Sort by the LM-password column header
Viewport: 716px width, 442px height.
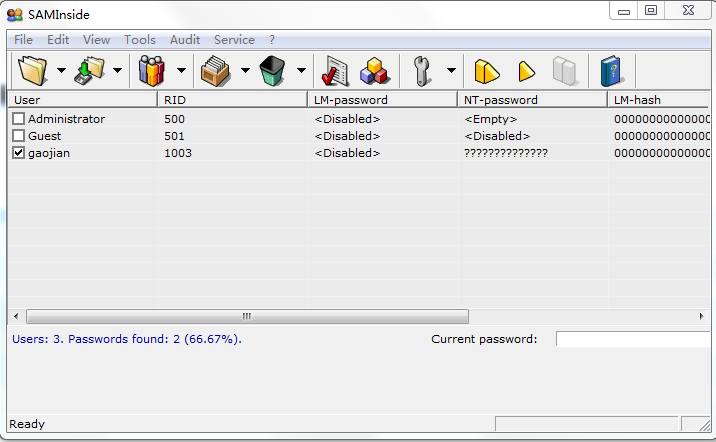click(383, 100)
